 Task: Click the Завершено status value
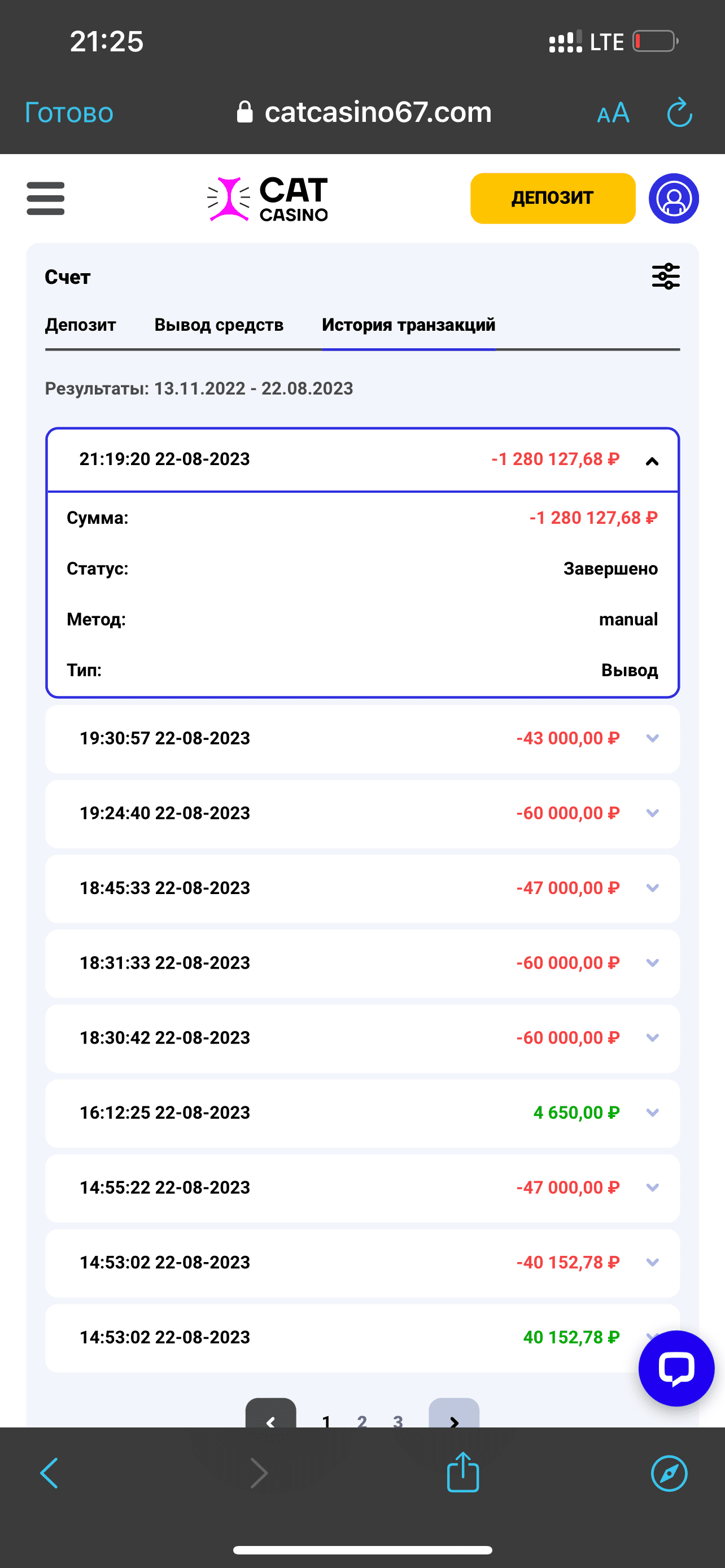610,568
